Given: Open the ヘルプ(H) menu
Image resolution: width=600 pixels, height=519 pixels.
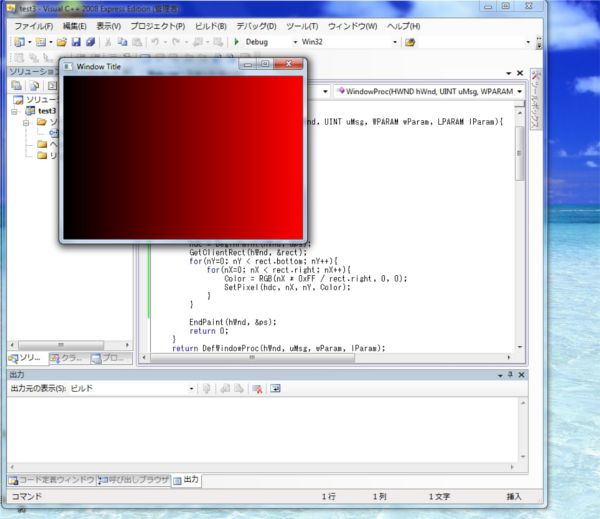Looking at the screenshot, I should pos(404,26).
